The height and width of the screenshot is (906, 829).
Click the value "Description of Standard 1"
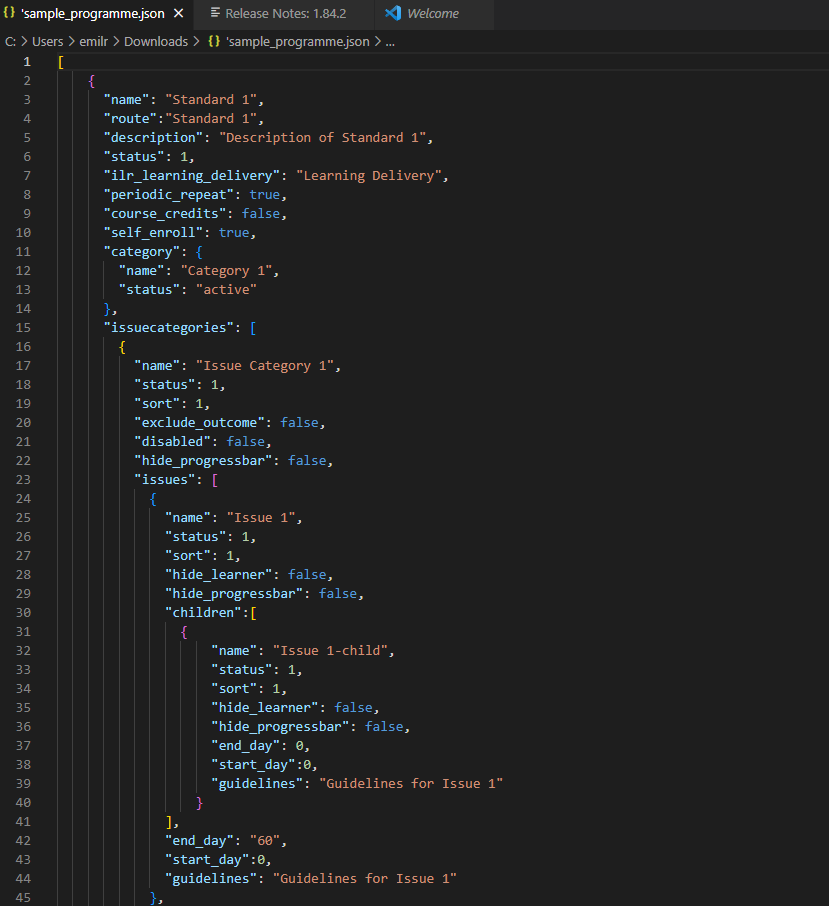click(x=322, y=138)
